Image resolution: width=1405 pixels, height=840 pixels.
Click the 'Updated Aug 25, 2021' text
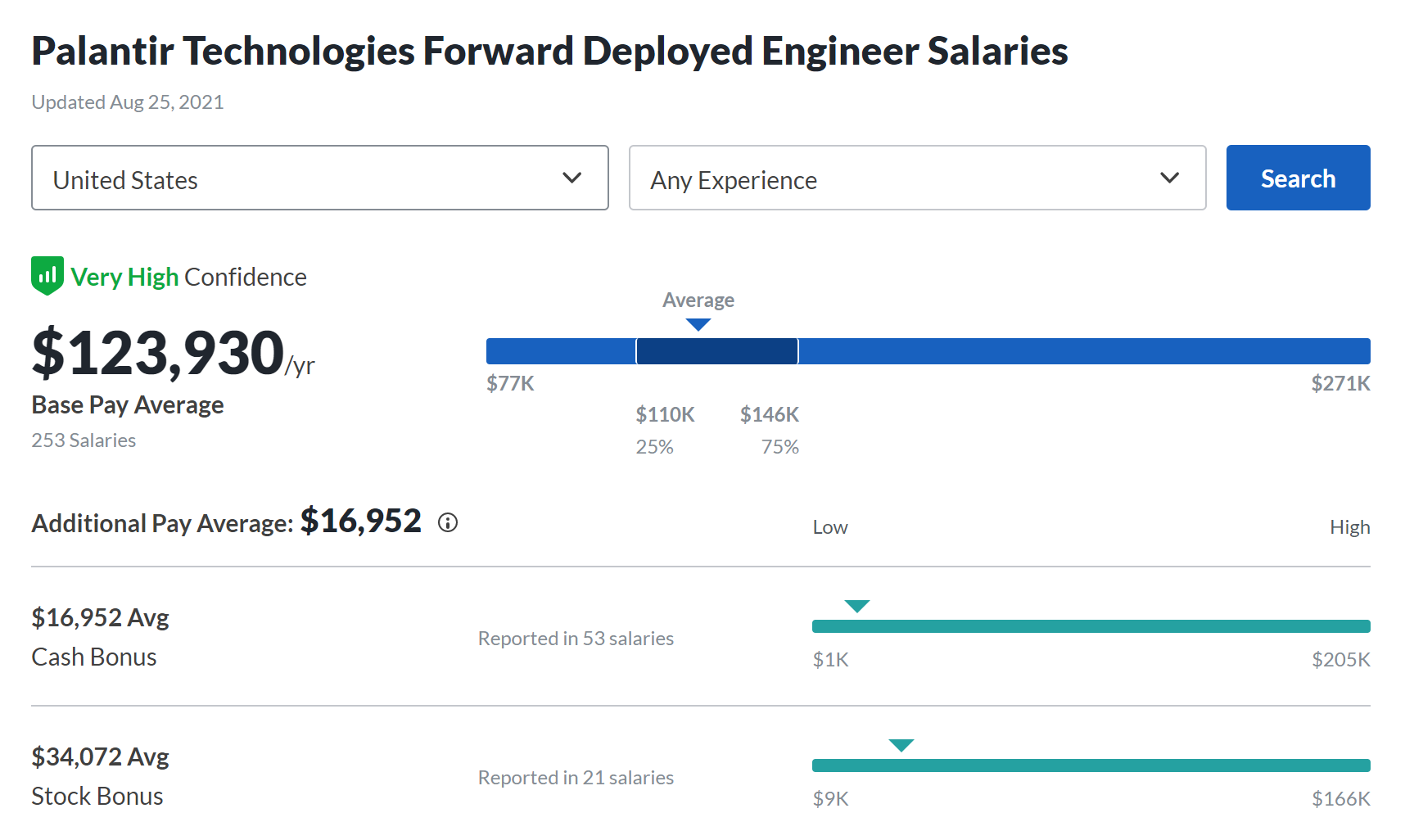pos(128,102)
